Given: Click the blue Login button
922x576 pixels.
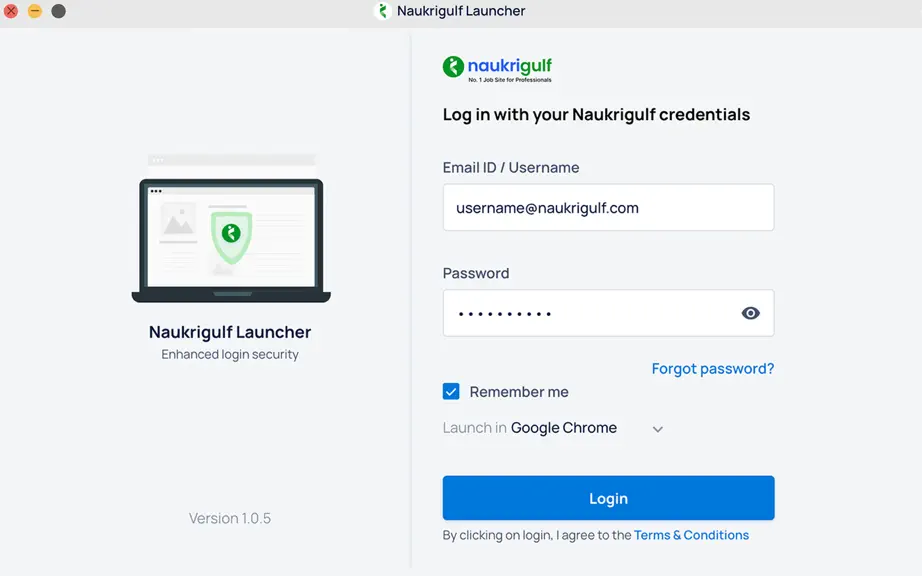Looking at the screenshot, I should pyautogui.click(x=609, y=498).
